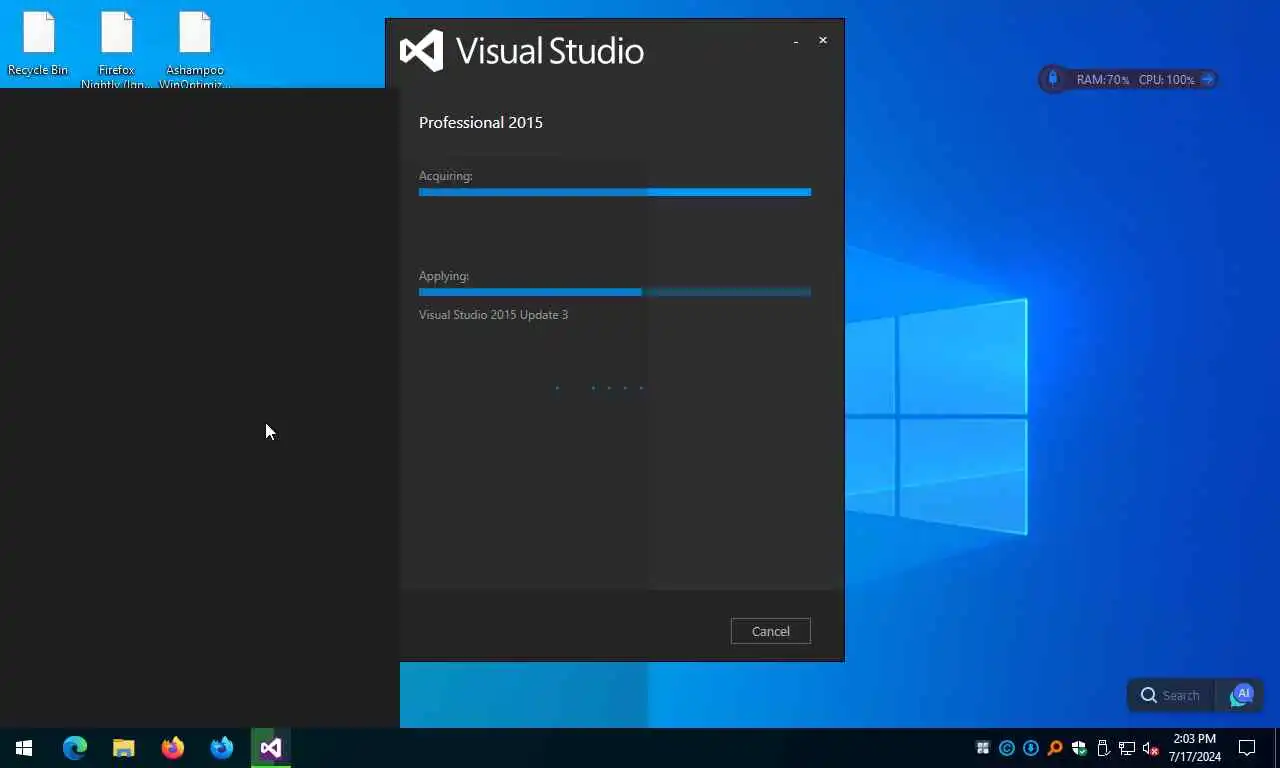Click the blue circled download-arrow tray icon
The width and height of the screenshot is (1280, 768).
[1031, 748]
